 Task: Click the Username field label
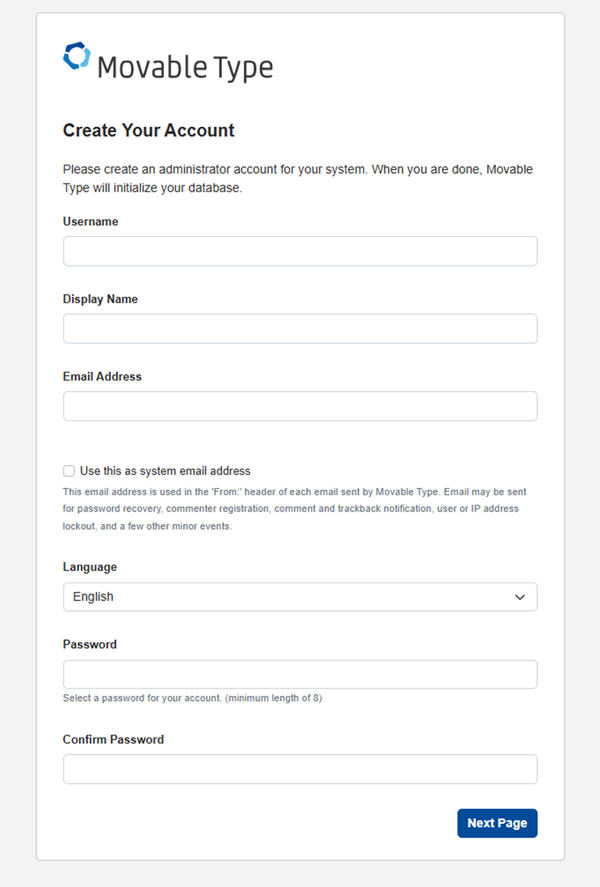(x=90, y=222)
